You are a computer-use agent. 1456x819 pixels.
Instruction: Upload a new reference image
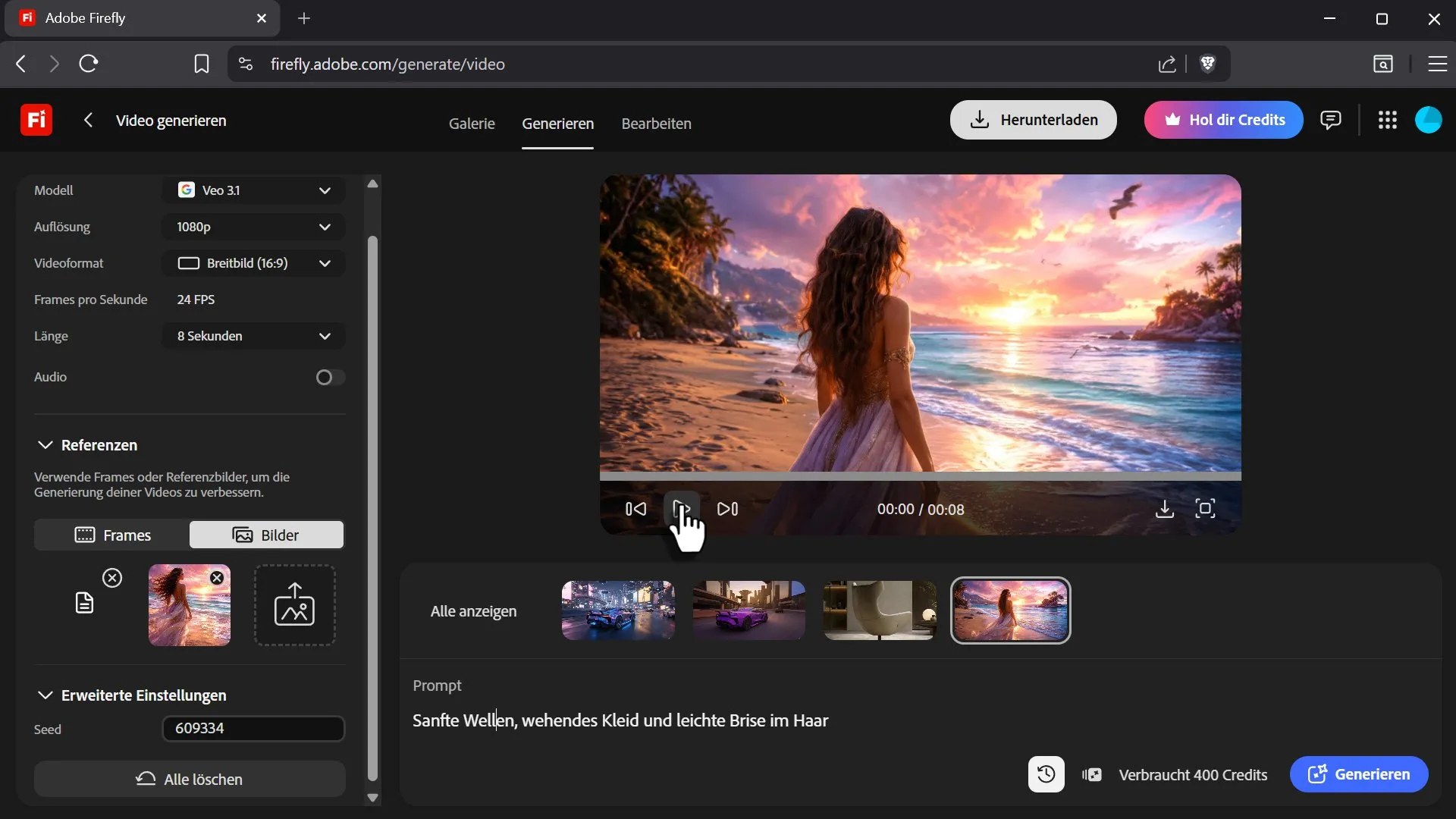tap(294, 604)
